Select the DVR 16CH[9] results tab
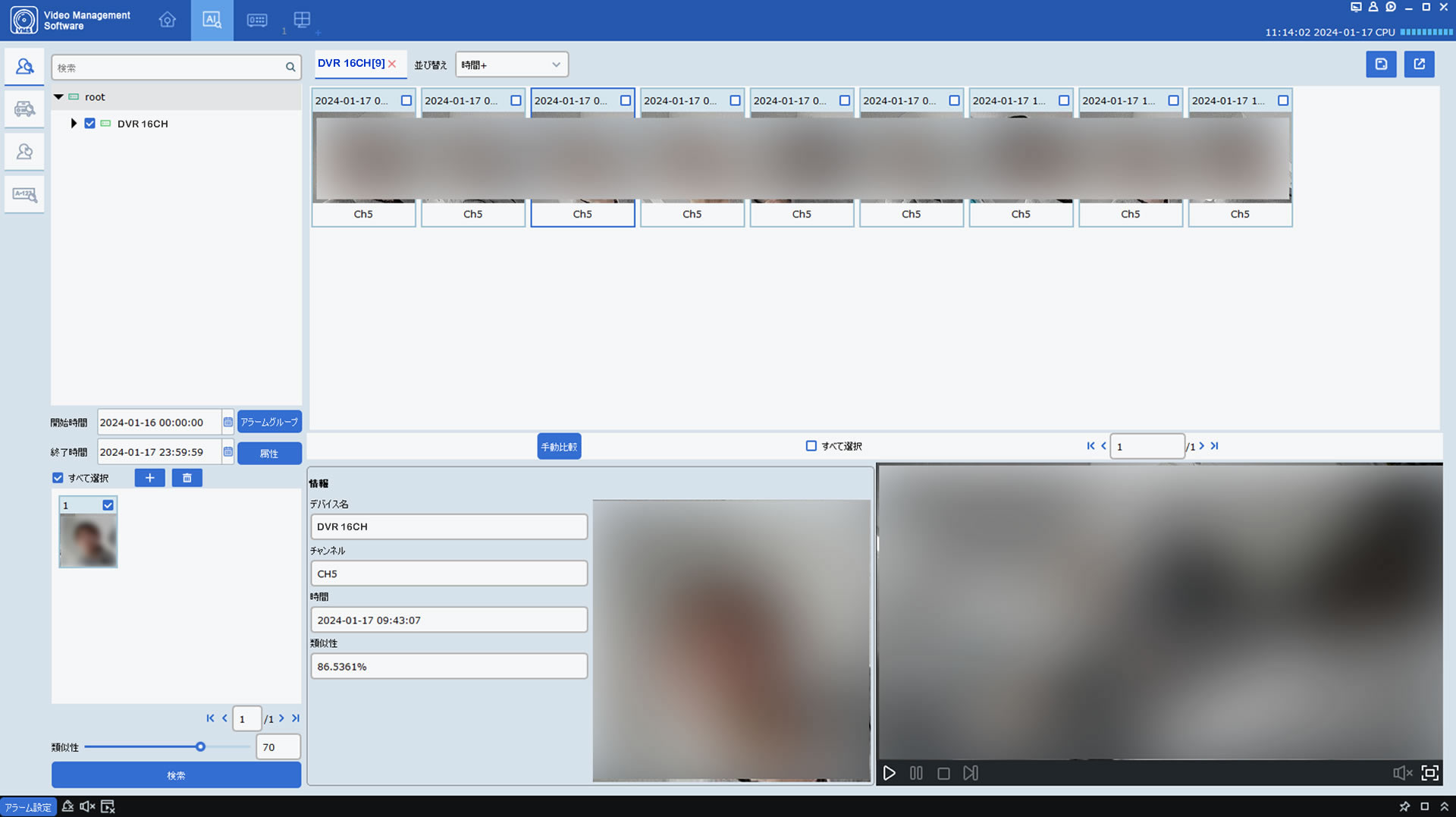This screenshot has height=817, width=1456. pyautogui.click(x=351, y=64)
